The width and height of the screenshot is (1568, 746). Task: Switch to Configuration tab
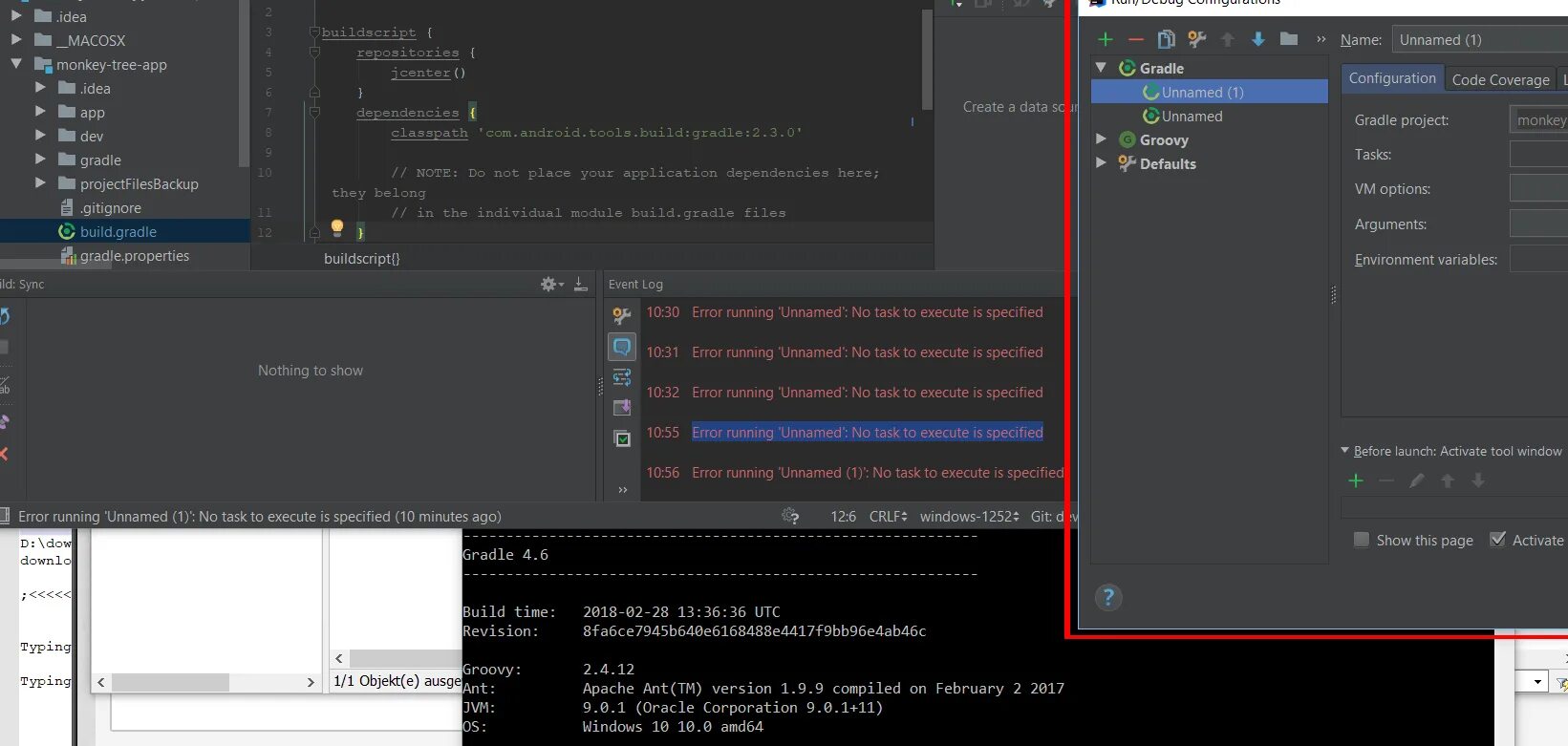point(1392,78)
